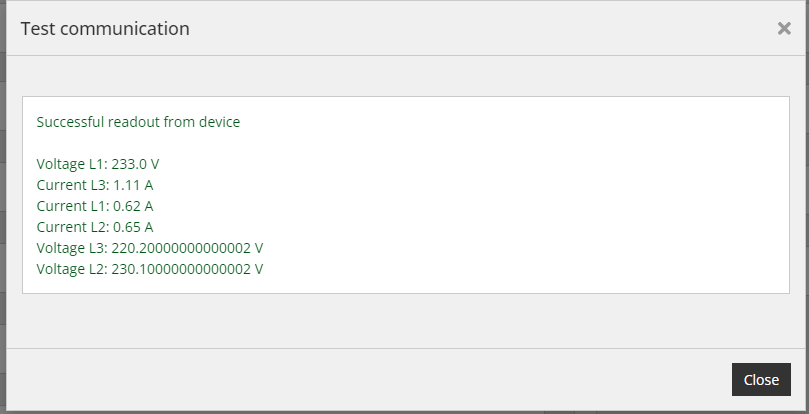Dismiss dialog using the X icon

coord(784,28)
